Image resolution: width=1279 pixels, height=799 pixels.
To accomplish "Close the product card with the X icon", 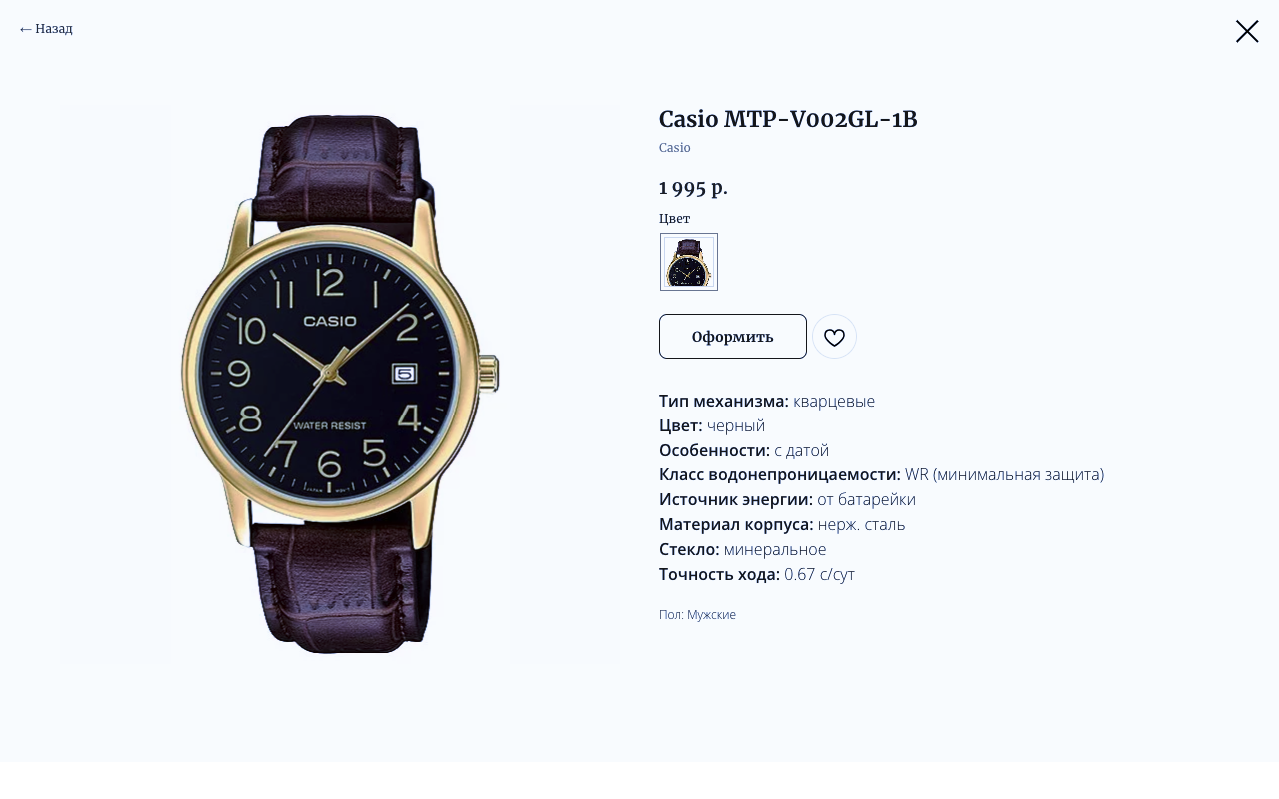I will click(x=1247, y=32).
